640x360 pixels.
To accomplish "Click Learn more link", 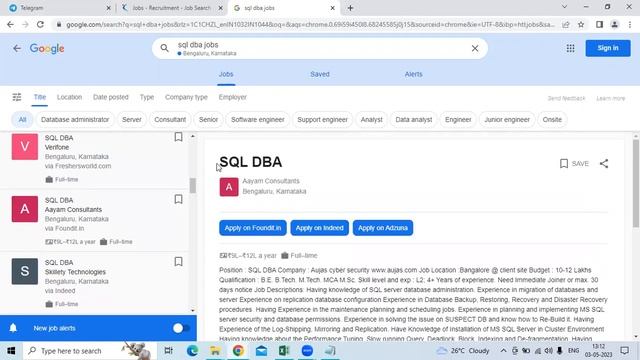I will (611, 98).
